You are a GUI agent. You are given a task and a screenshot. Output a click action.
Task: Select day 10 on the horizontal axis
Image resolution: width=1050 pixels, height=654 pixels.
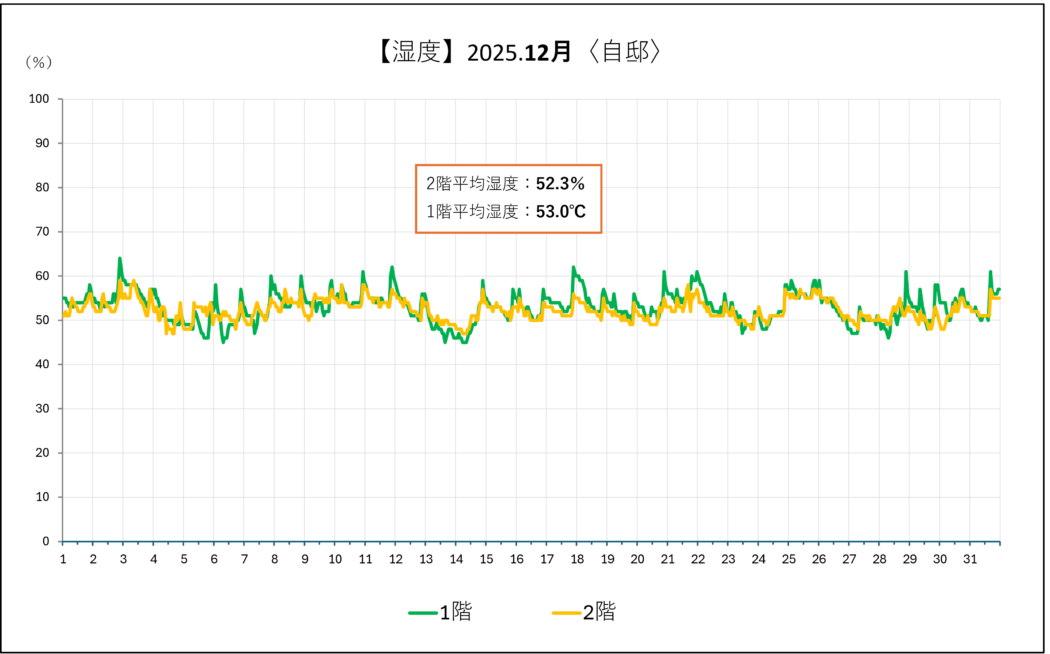pos(335,559)
